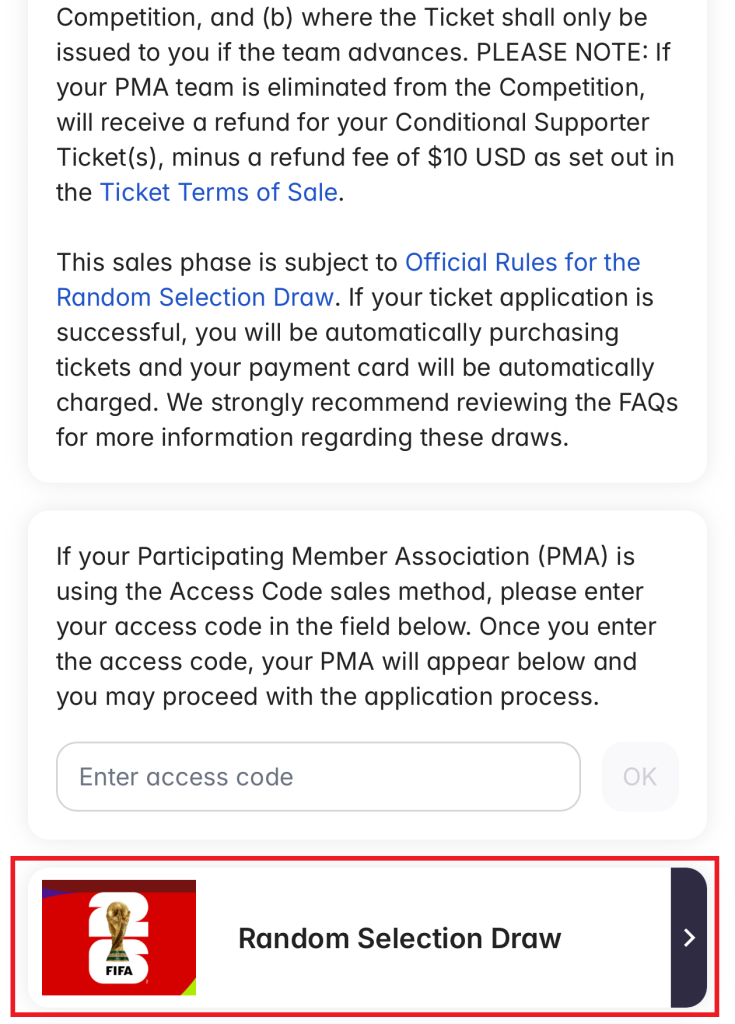Open the Official Rules for the Random Selection Draw link
The image size is (735, 1024).
[522, 262]
